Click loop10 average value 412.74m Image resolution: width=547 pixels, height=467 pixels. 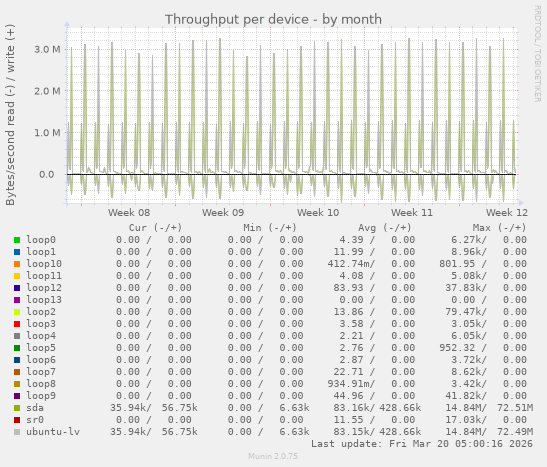(x=349, y=264)
